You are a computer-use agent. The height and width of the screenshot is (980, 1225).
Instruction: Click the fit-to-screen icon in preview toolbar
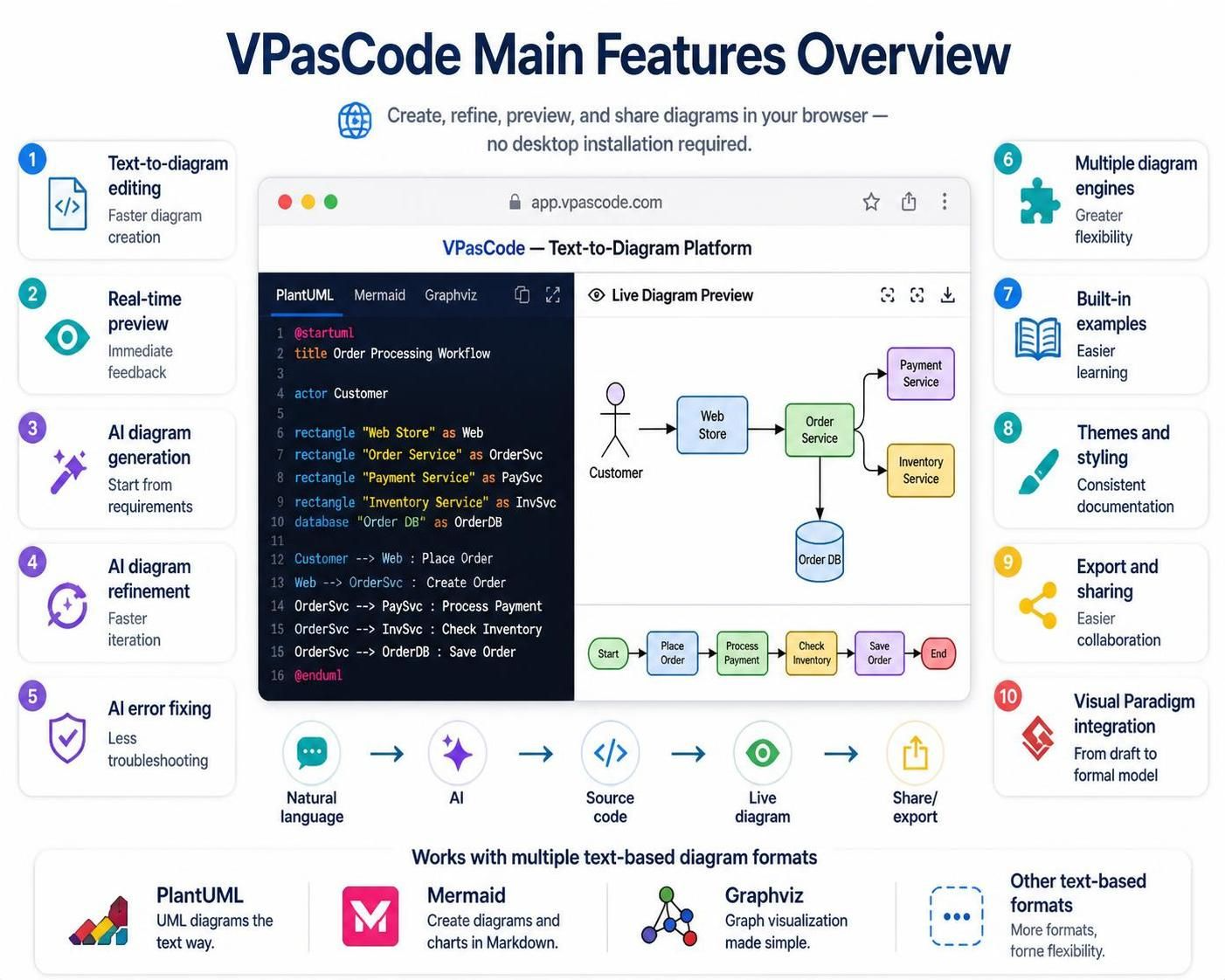888,295
